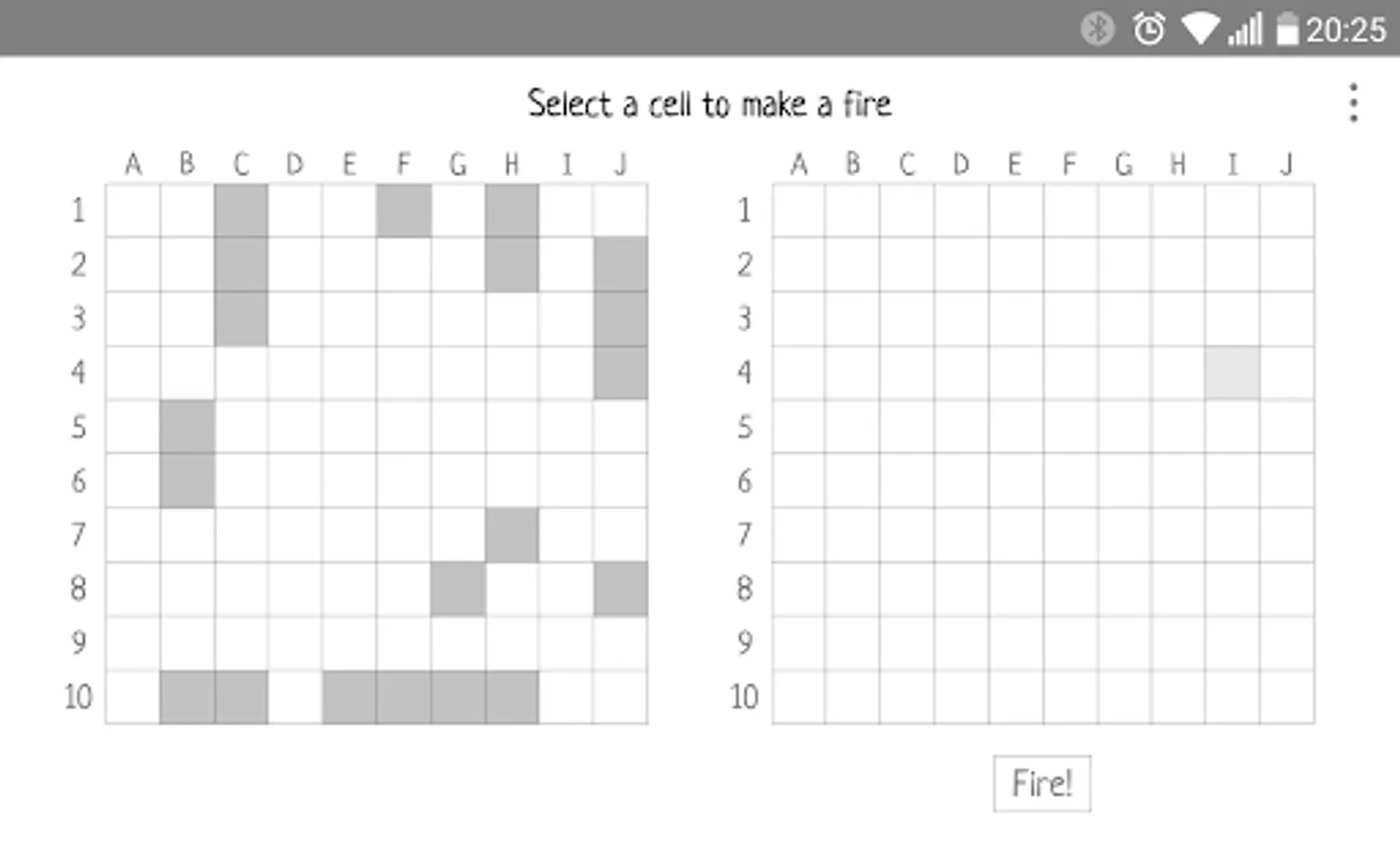Click shaded ship cell C2 on left grid
This screenshot has width=1400, height=842.
241,265
